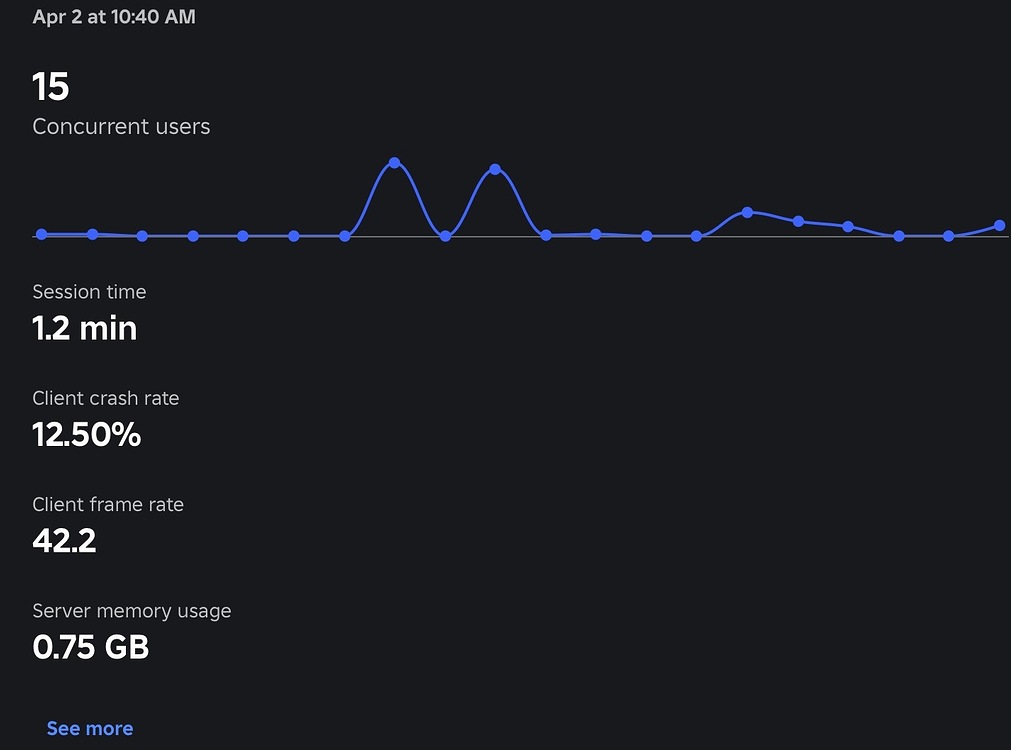Click the 15 concurrent users value
The height and width of the screenshot is (750, 1011).
[x=50, y=87]
